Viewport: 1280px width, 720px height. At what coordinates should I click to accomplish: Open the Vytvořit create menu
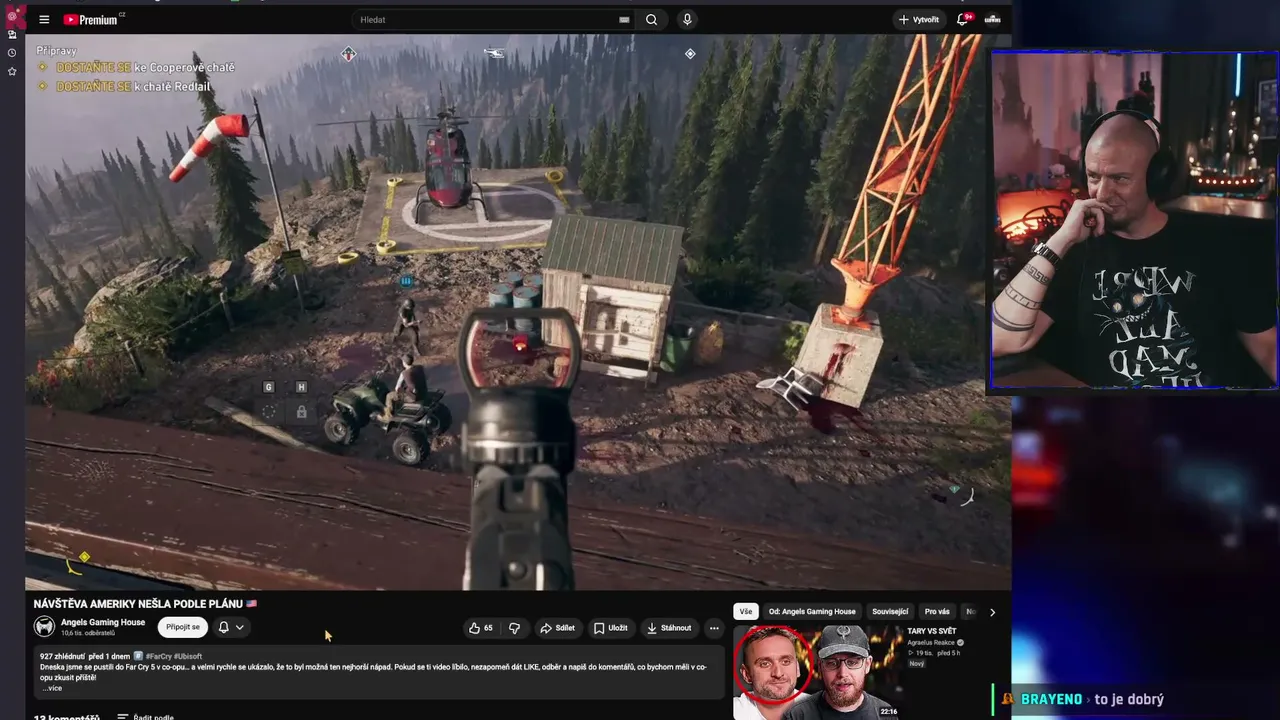pyautogui.click(x=918, y=19)
